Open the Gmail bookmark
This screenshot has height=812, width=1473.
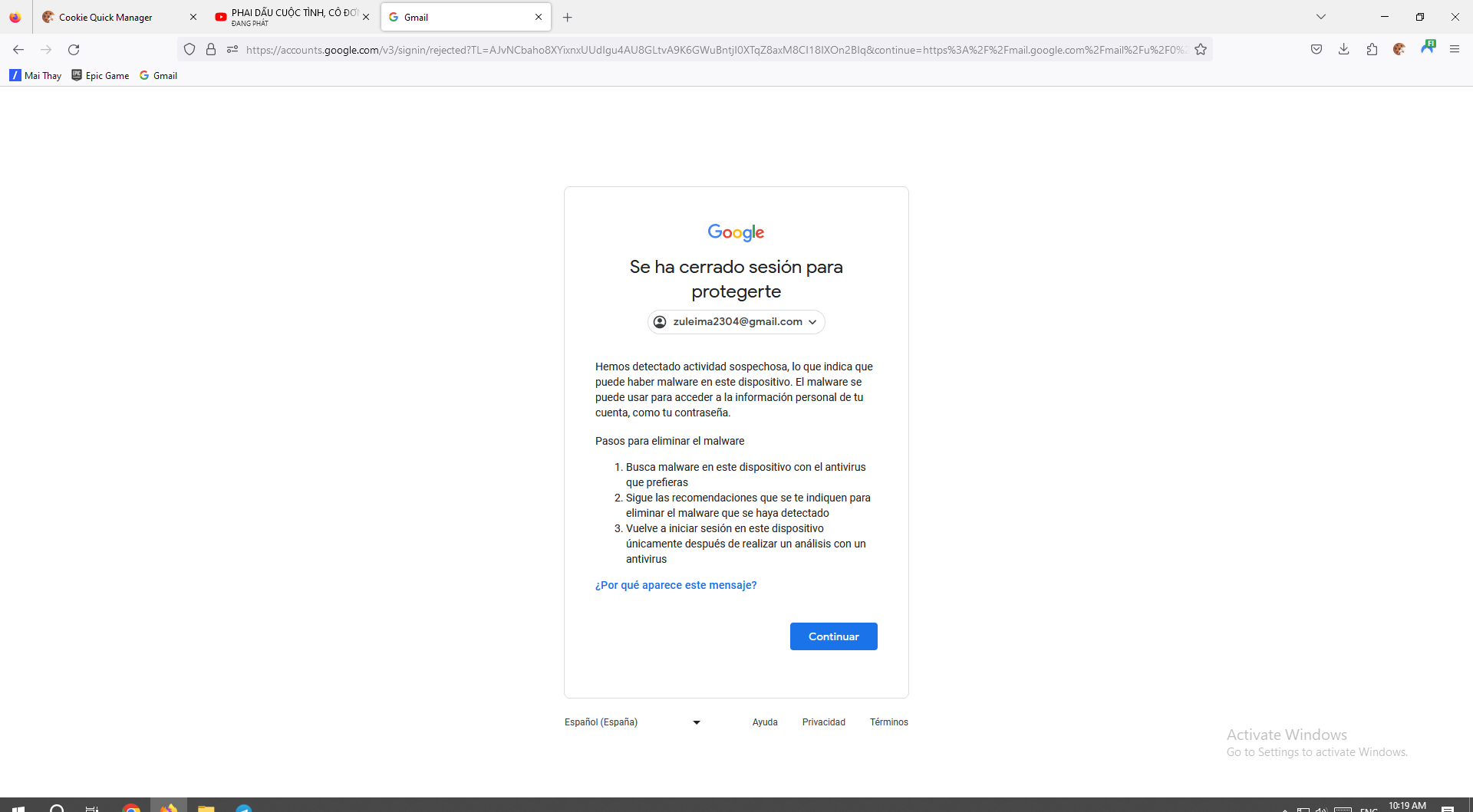[x=158, y=75]
